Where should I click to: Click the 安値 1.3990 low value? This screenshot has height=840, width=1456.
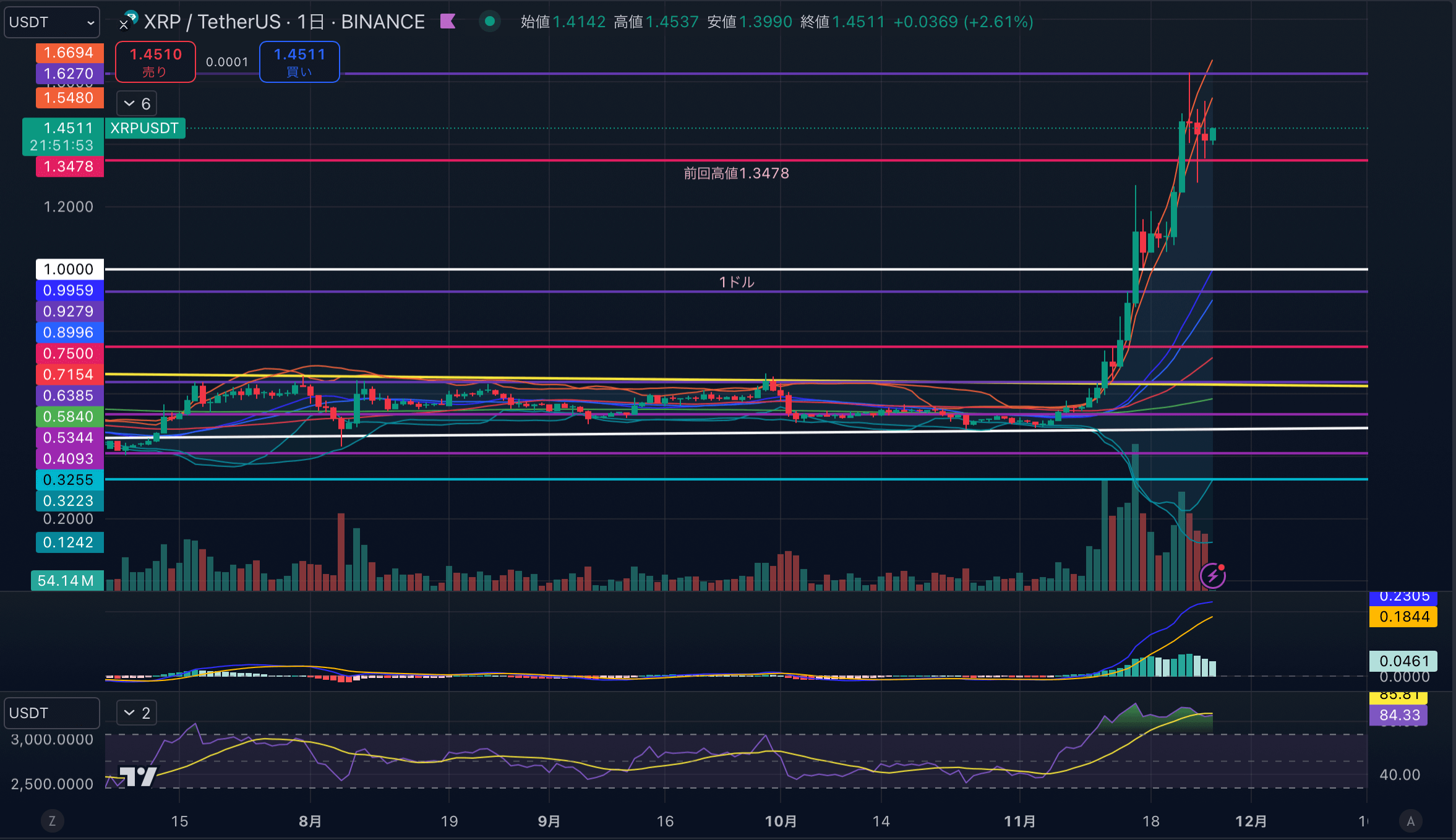pos(750,22)
